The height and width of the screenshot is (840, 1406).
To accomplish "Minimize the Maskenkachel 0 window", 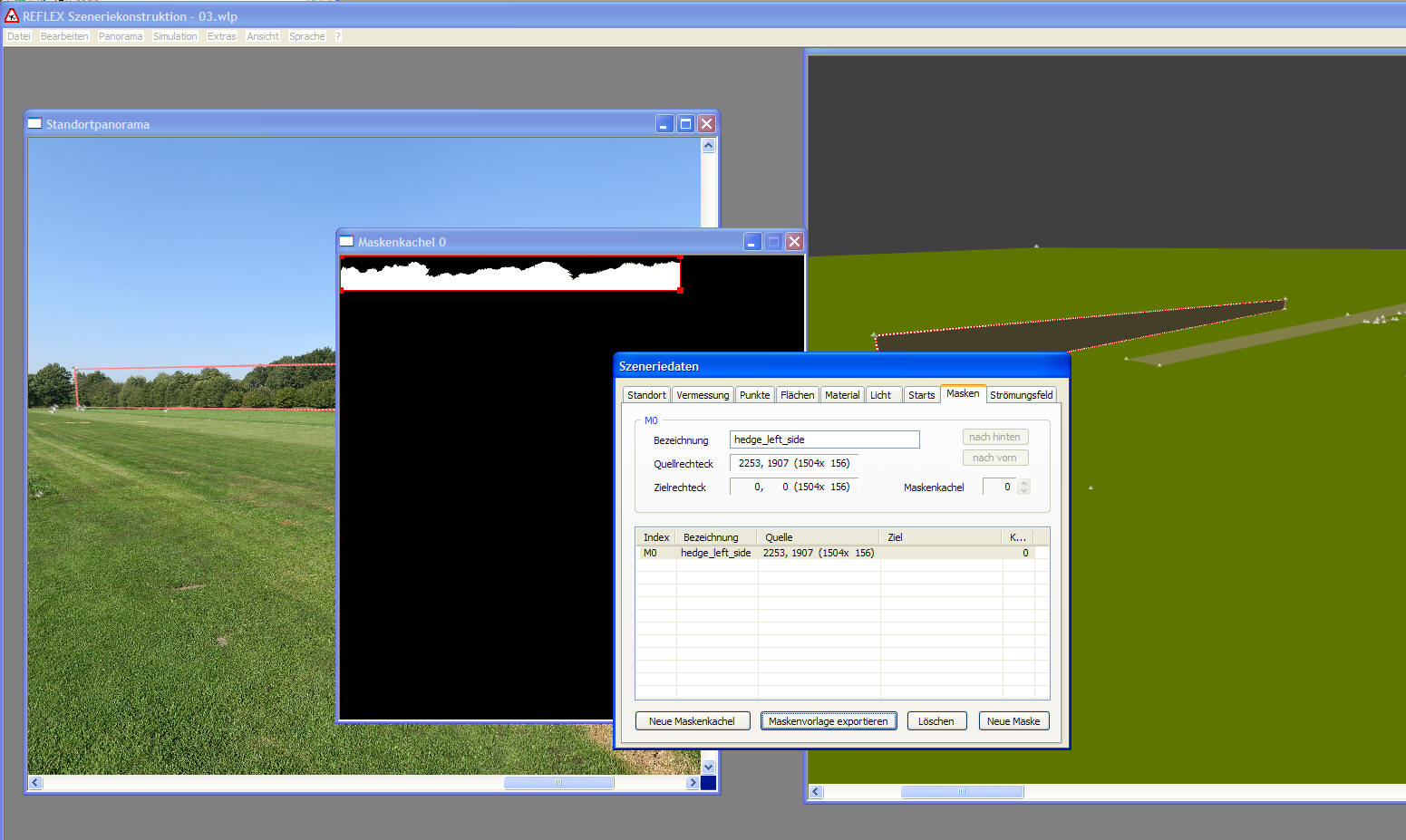I will pos(752,242).
